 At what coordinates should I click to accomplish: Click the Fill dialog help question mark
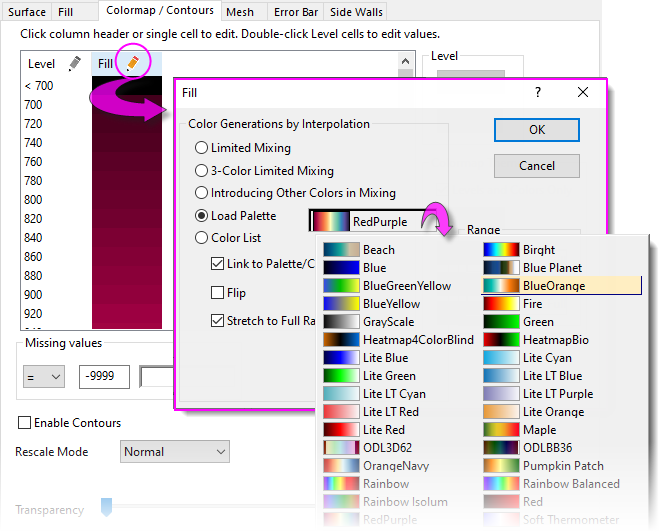pyautogui.click(x=538, y=92)
